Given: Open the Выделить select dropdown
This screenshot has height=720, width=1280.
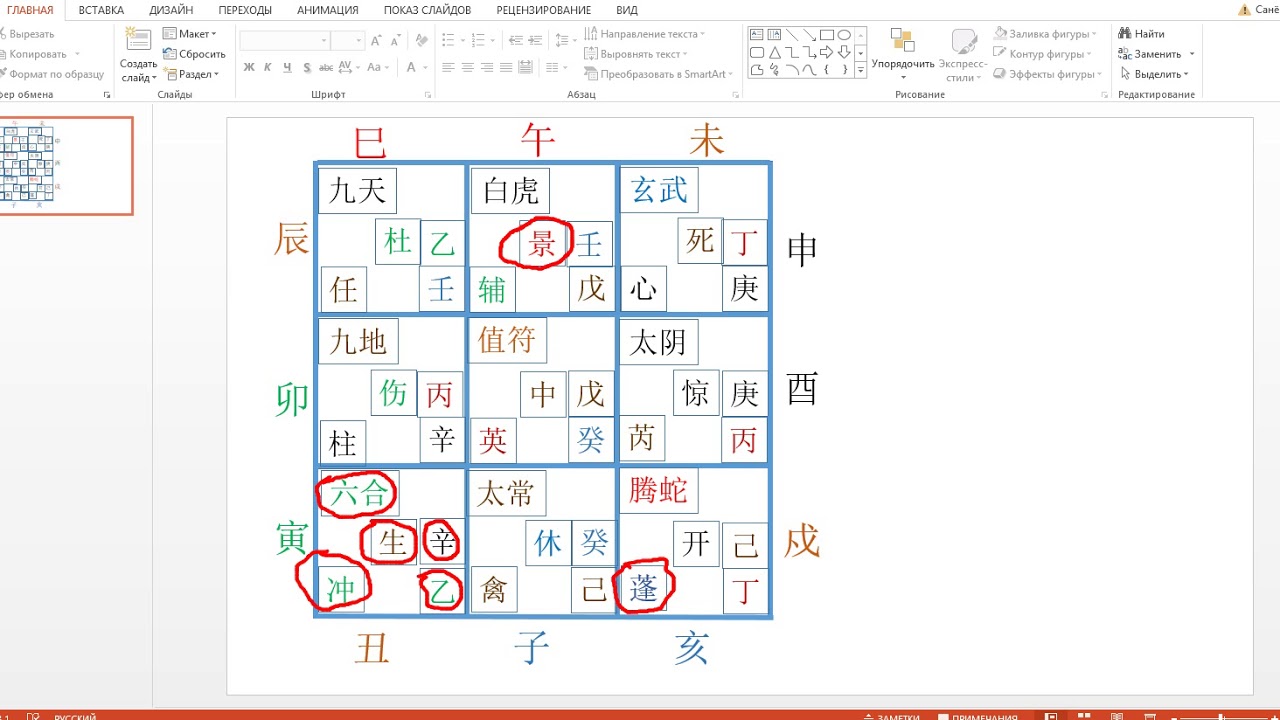Looking at the screenshot, I should [x=1155, y=74].
